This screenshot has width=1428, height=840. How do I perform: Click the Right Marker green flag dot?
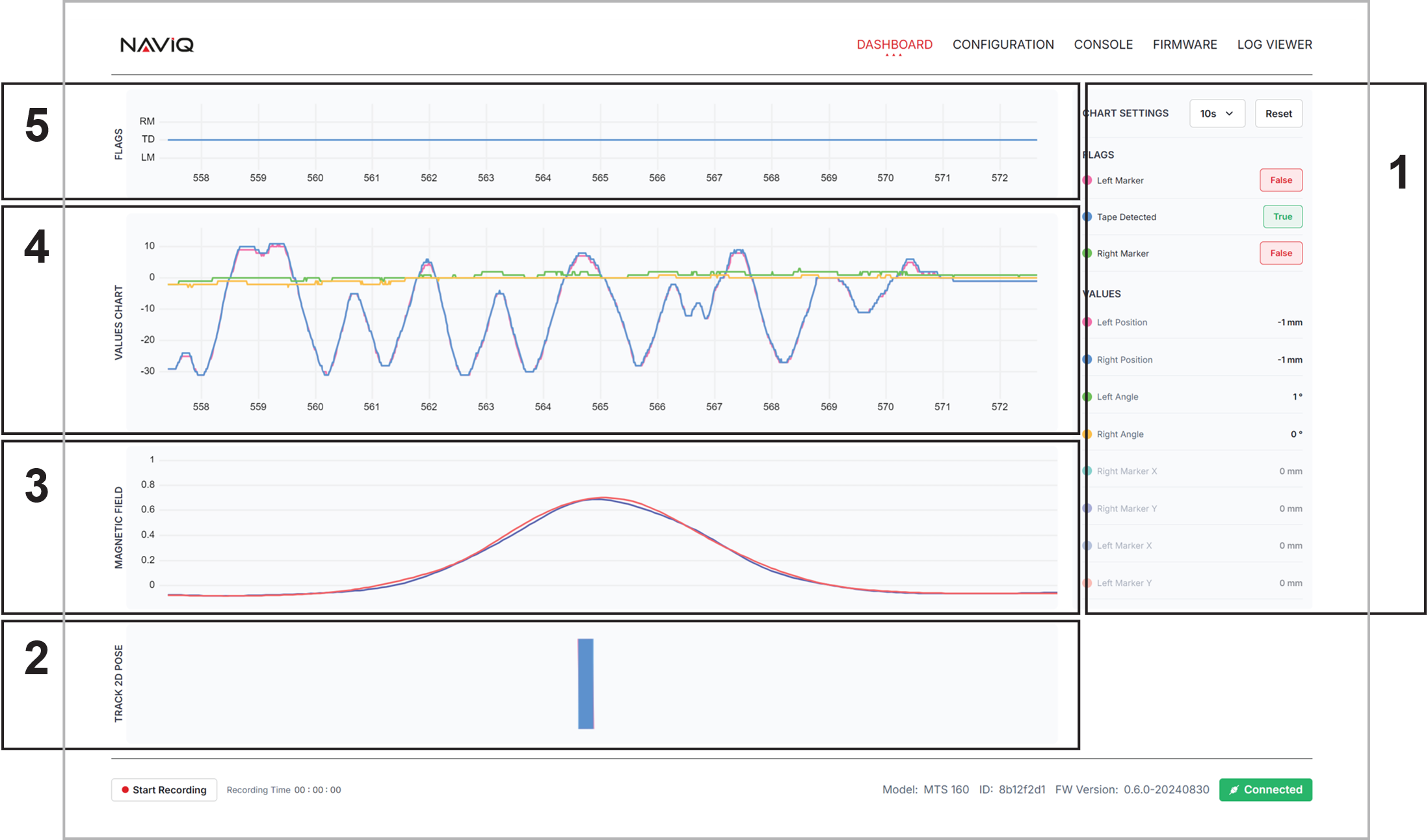click(x=1087, y=254)
